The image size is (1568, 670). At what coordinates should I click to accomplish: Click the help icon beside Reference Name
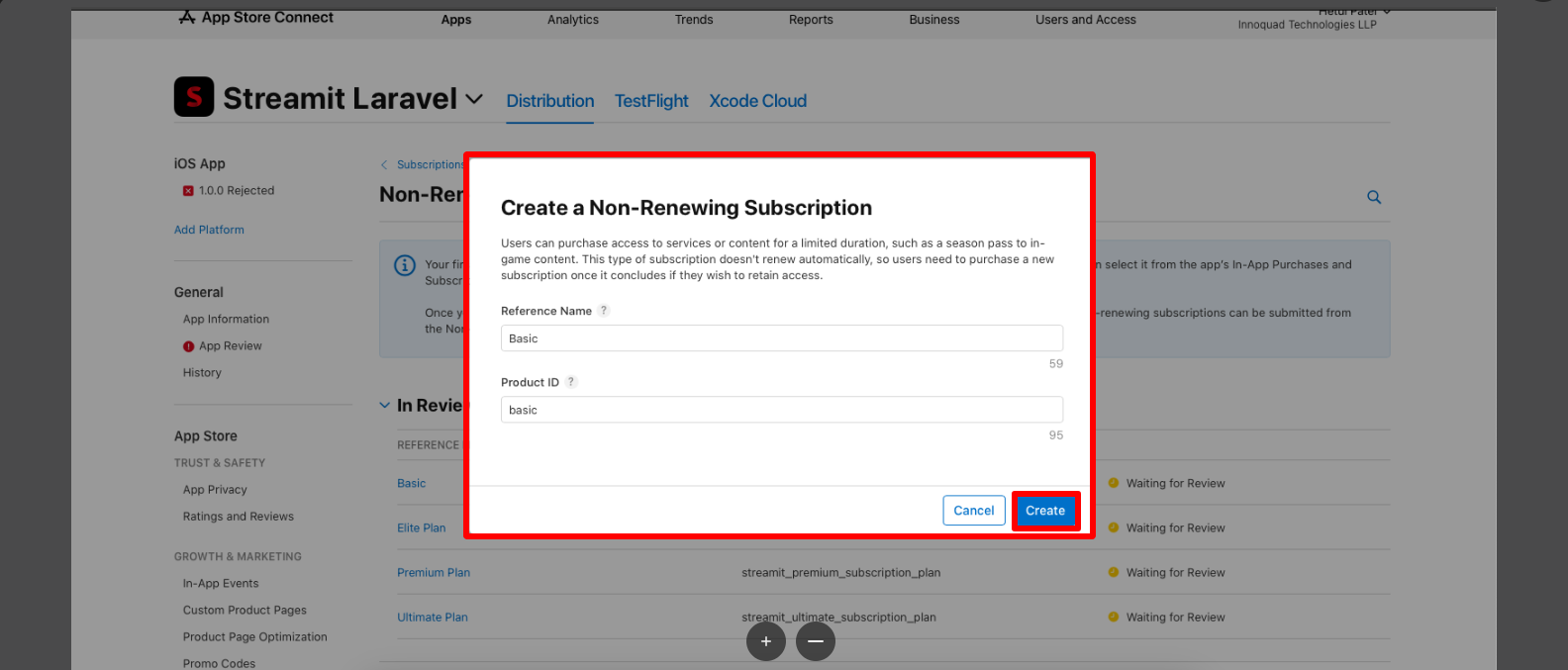[x=604, y=311]
